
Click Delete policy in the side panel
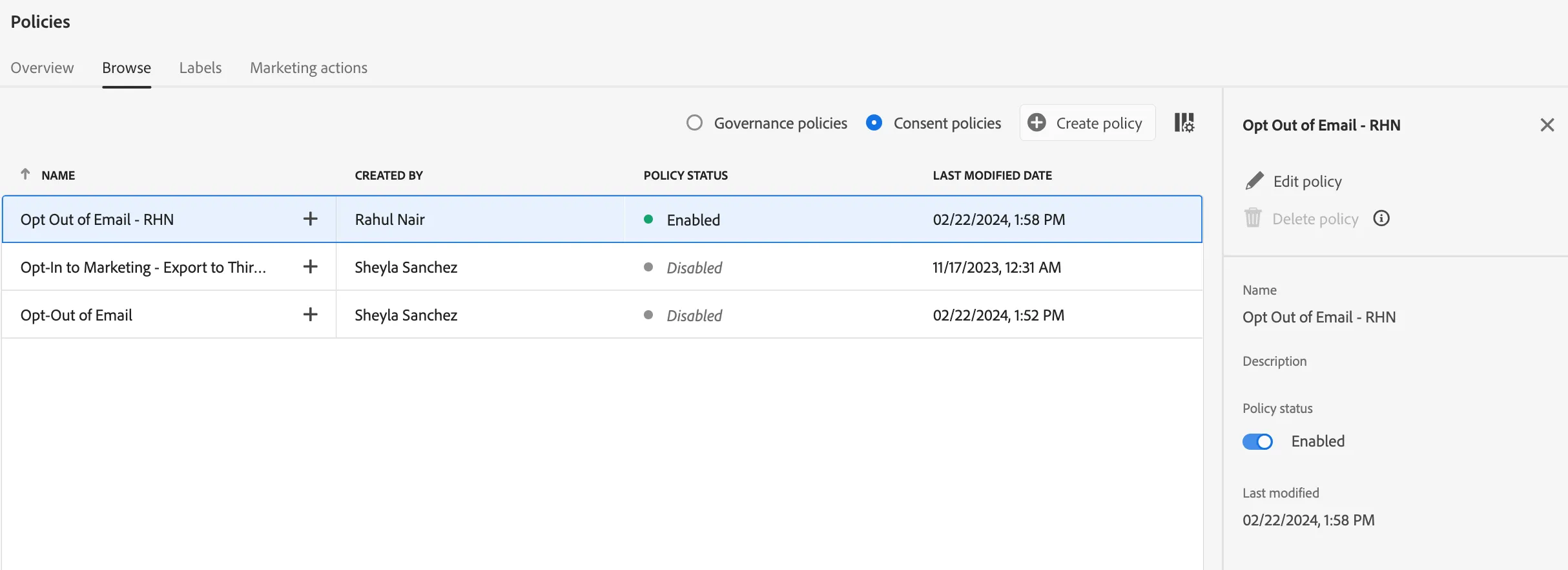[1302, 219]
